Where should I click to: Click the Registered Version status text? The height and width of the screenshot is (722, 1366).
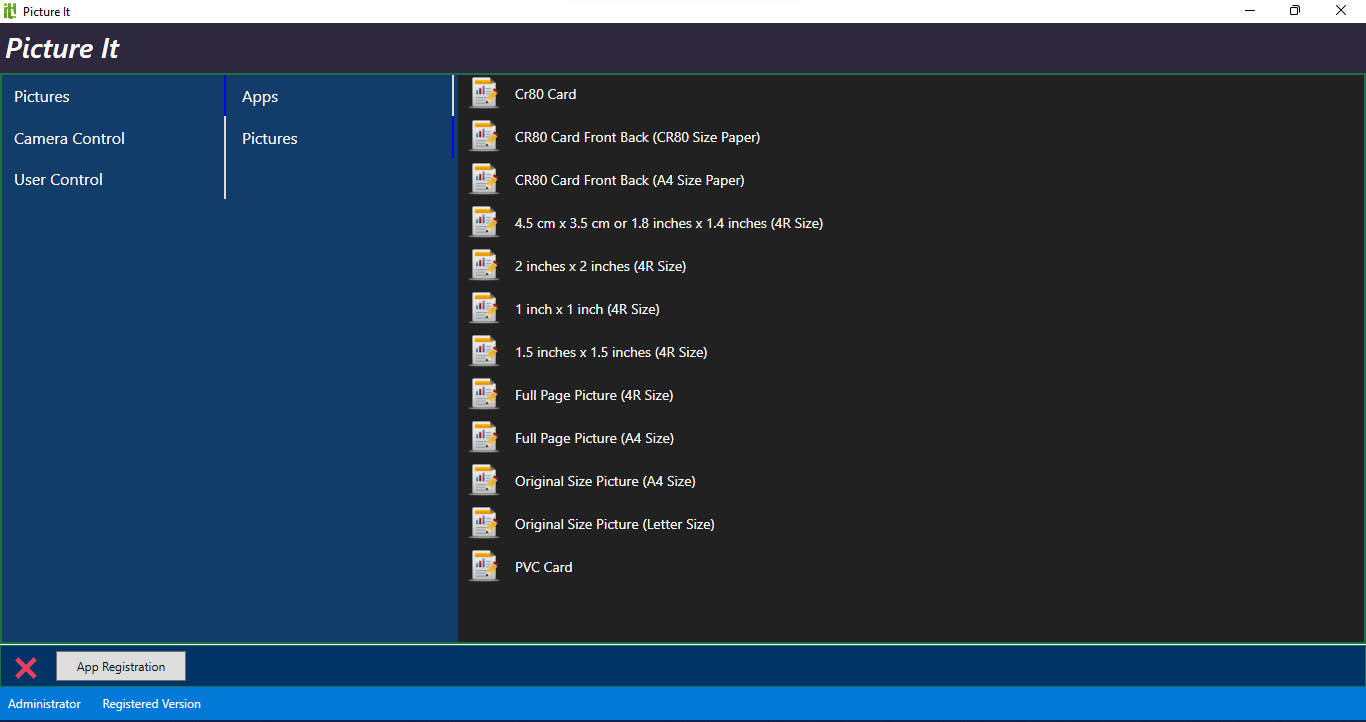click(x=151, y=704)
